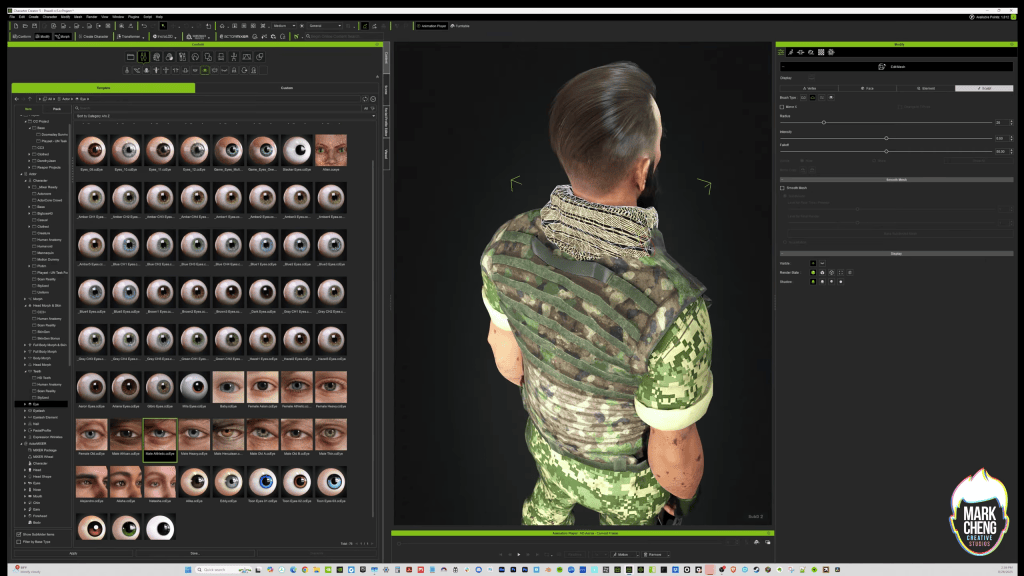Expand the Eye node in the content tree

coord(25,404)
